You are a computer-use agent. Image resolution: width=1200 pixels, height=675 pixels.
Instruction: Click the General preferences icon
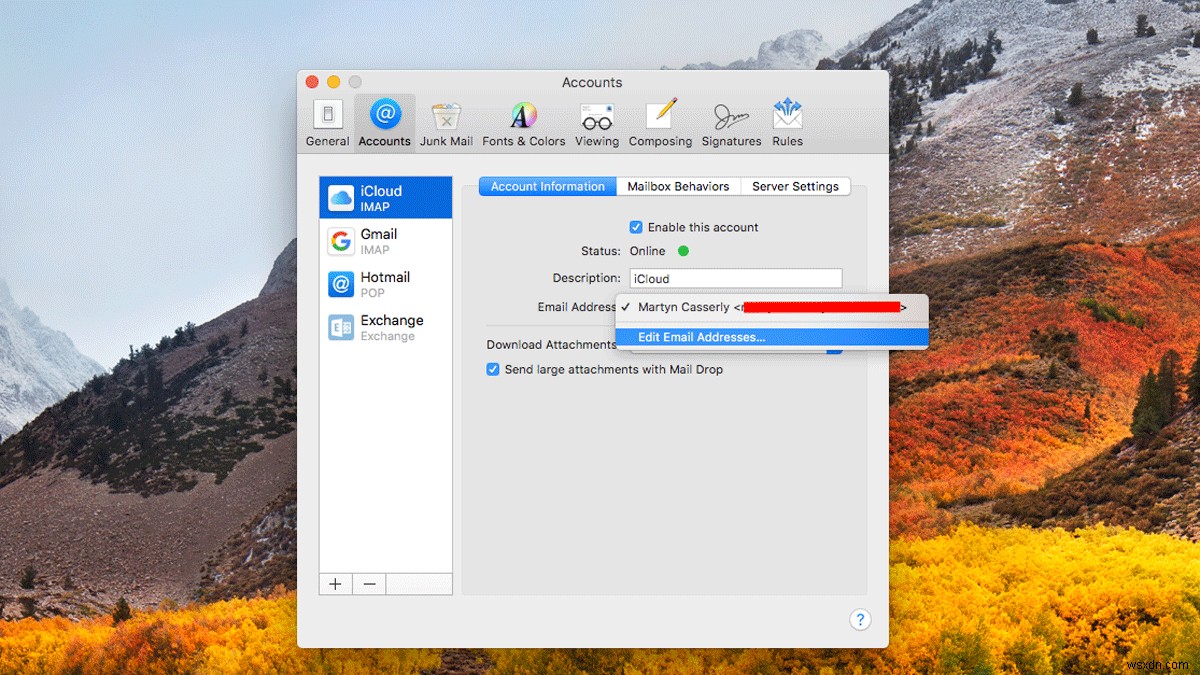coord(327,120)
